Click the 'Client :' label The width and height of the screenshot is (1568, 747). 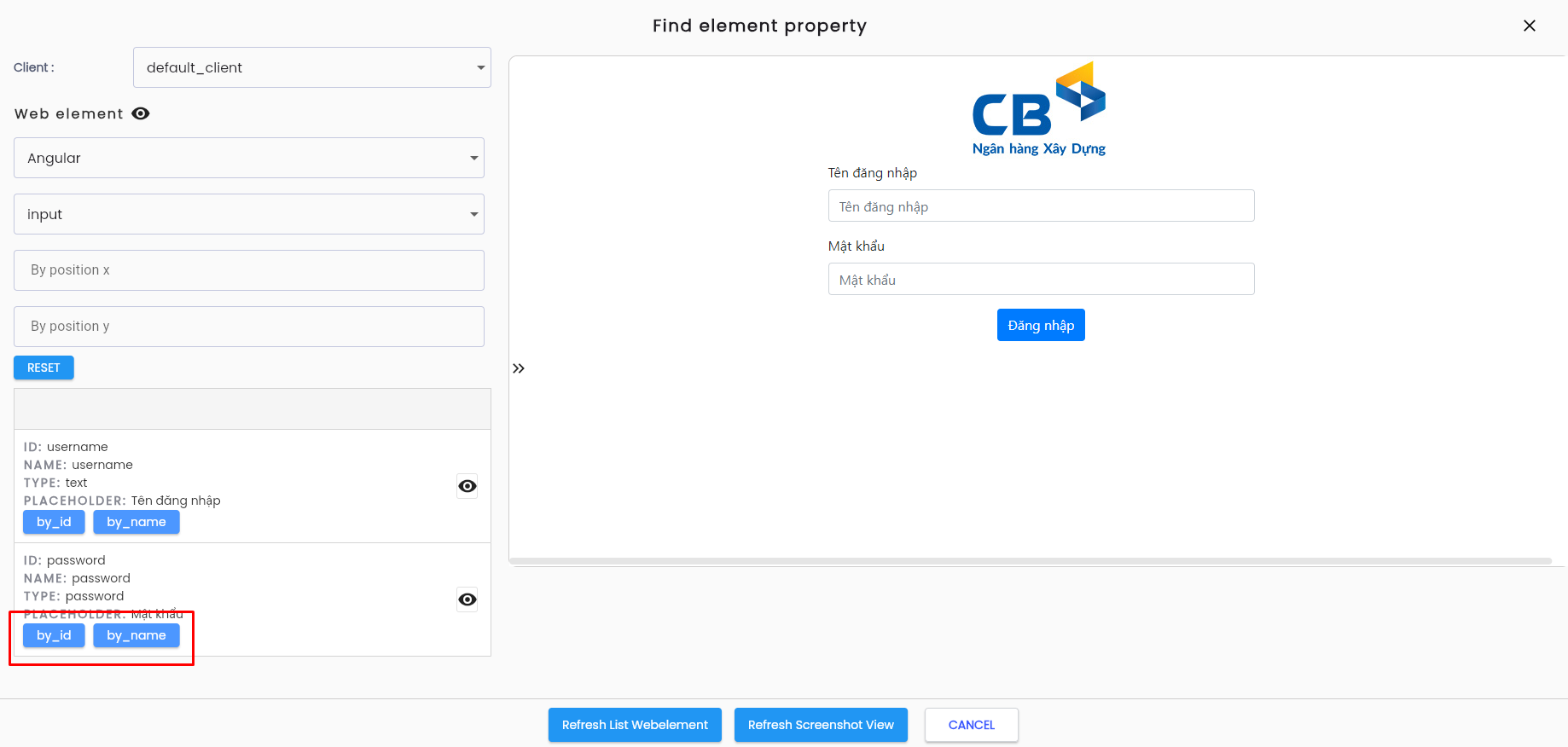34,67
